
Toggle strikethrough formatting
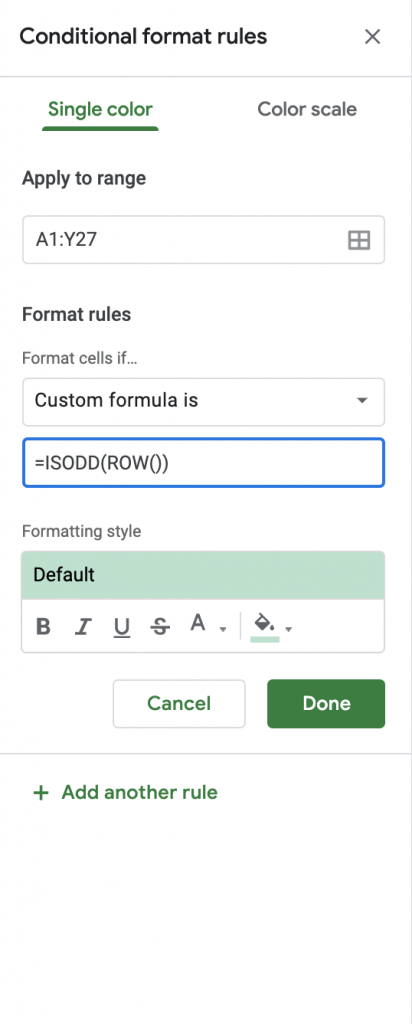160,627
